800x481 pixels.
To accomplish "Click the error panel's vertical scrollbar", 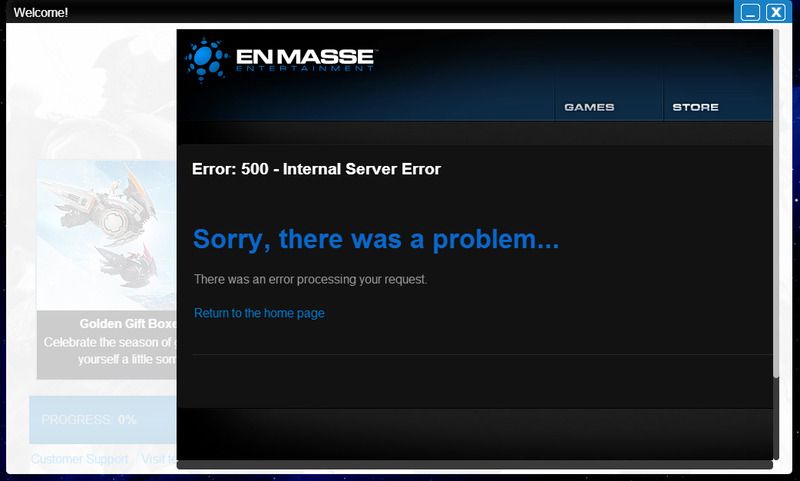I will coord(776,204).
